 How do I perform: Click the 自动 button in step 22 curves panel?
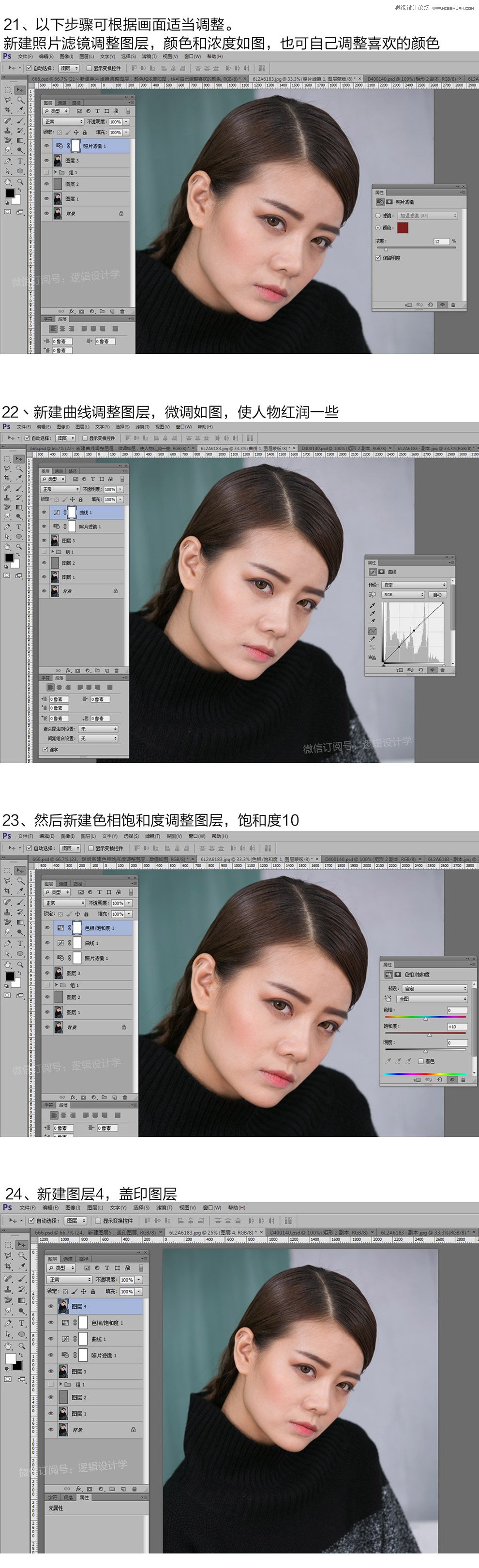click(x=437, y=595)
